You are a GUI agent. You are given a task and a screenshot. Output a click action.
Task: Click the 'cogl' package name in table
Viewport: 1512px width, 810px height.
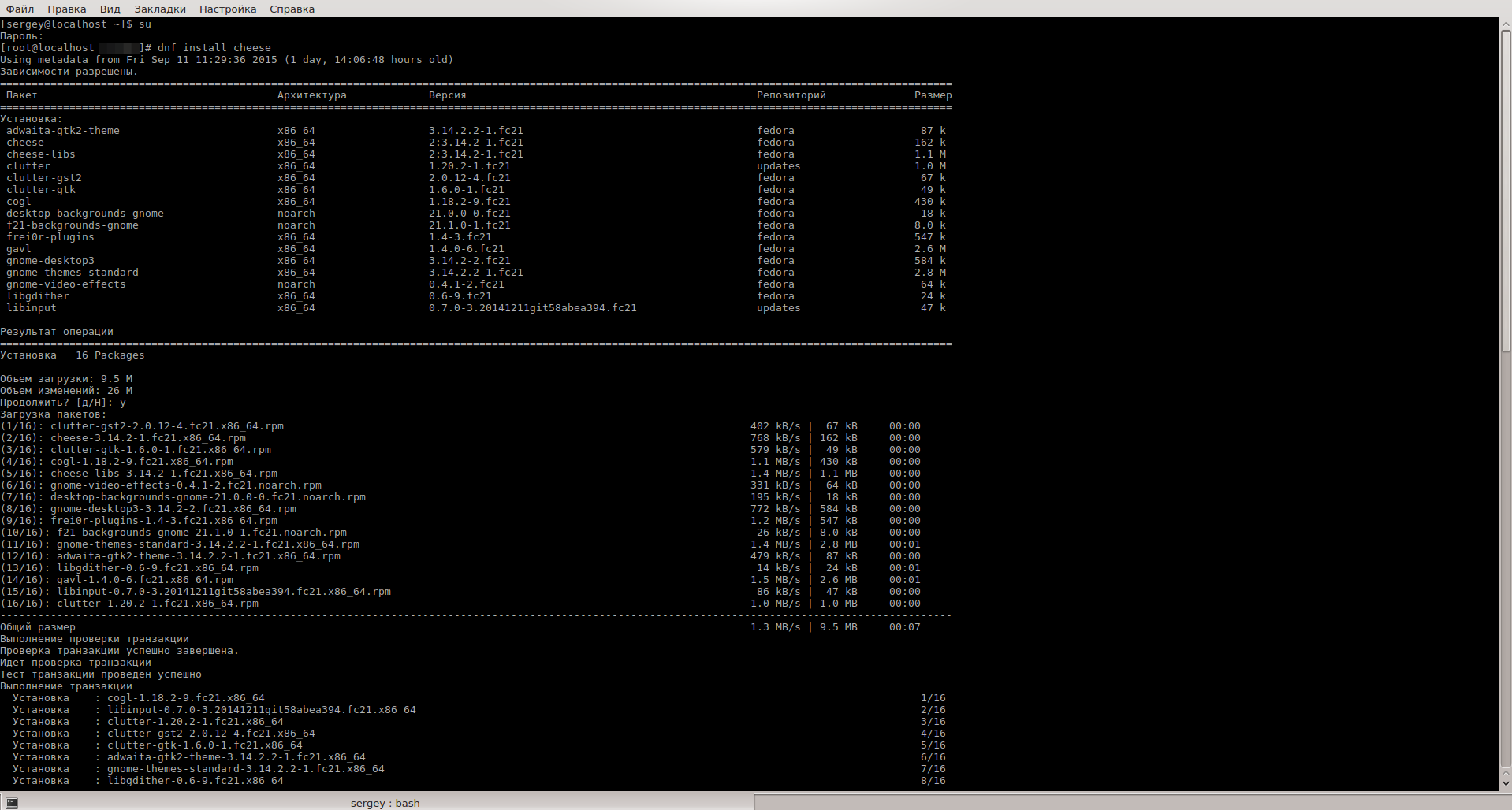(19, 202)
